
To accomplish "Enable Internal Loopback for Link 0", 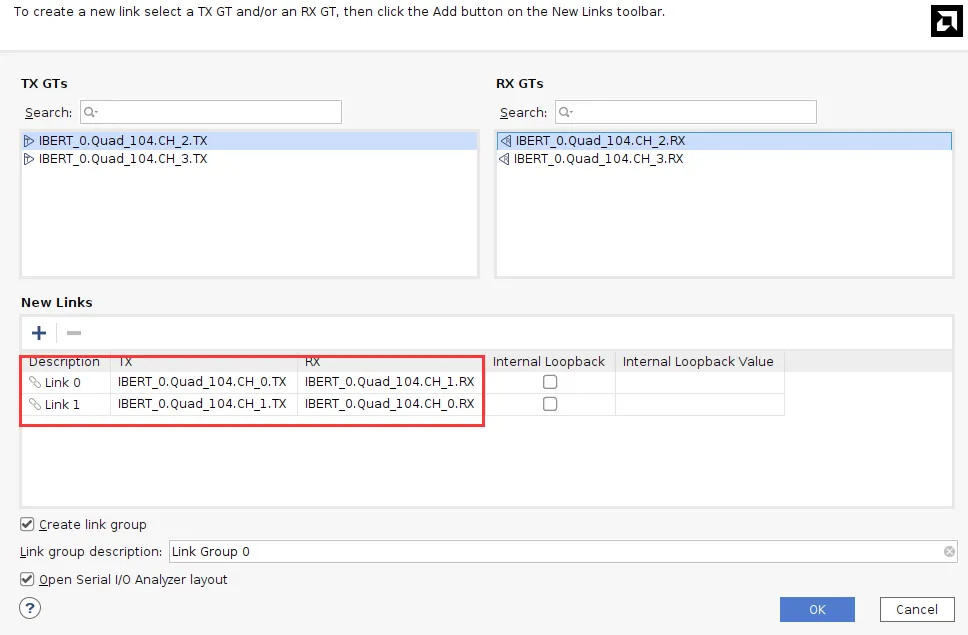I will pos(550,382).
